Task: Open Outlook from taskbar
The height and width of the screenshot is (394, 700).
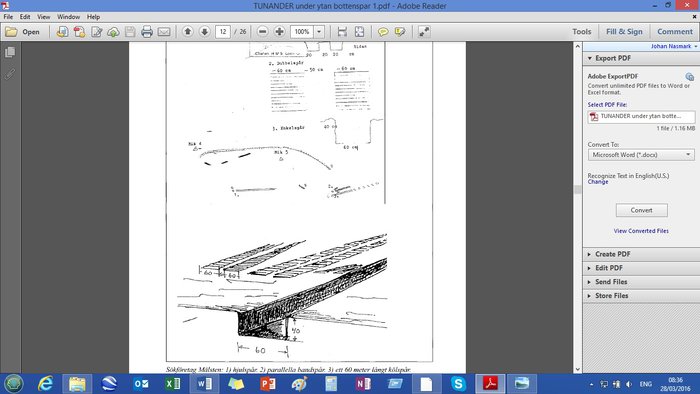Action: point(141,384)
